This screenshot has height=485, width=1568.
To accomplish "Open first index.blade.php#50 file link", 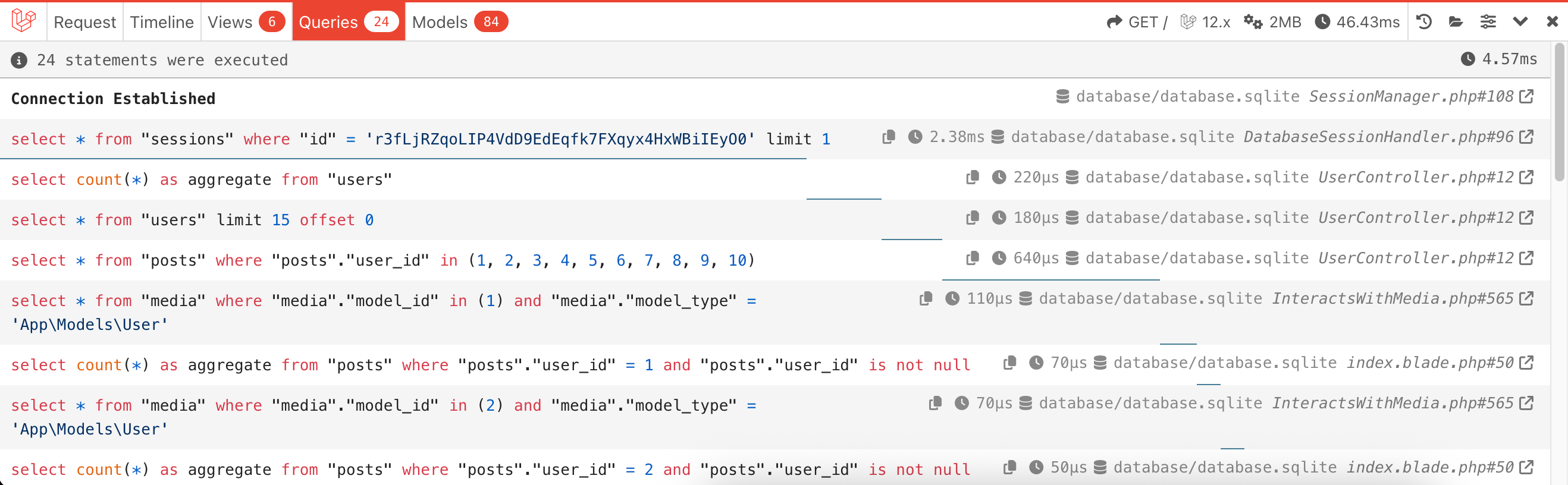I will tap(1526, 363).
